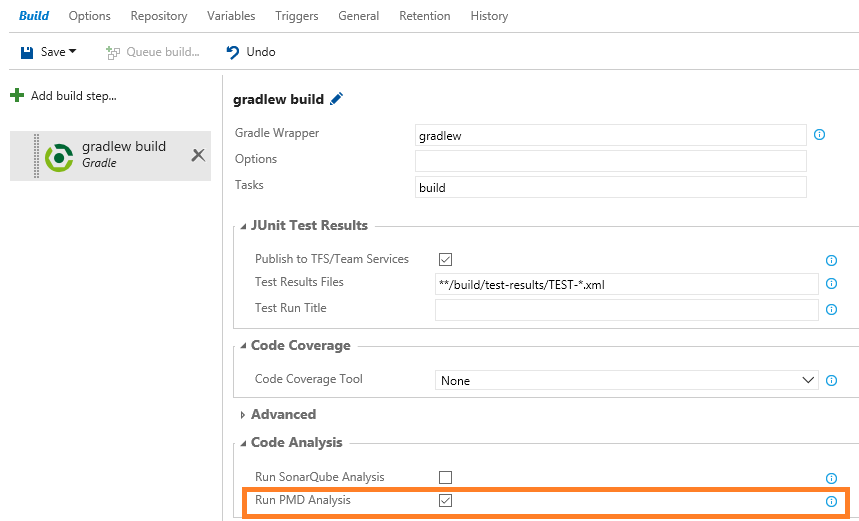Click the Tasks label
Screen dimensions: 859x521
pyautogui.click(x=249, y=185)
